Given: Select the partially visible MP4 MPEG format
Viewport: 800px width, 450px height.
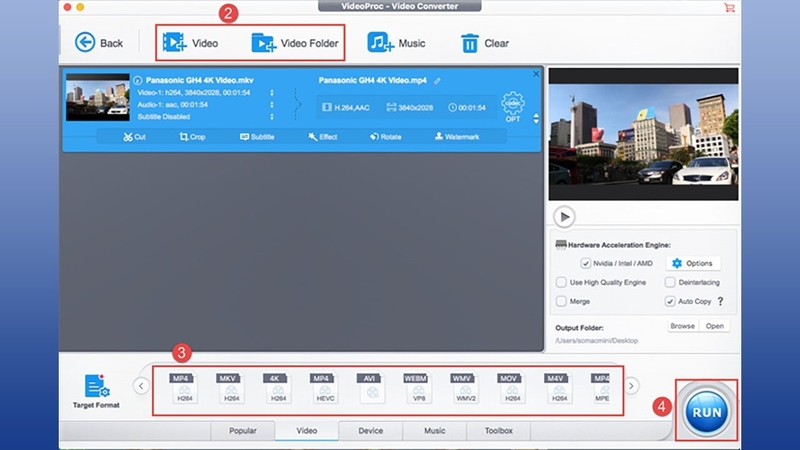Looking at the screenshot, I should [601, 388].
